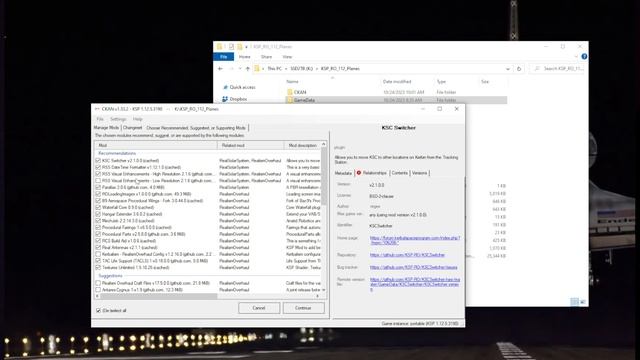
Task: Click Explorer back arrow button
Action: point(220,69)
